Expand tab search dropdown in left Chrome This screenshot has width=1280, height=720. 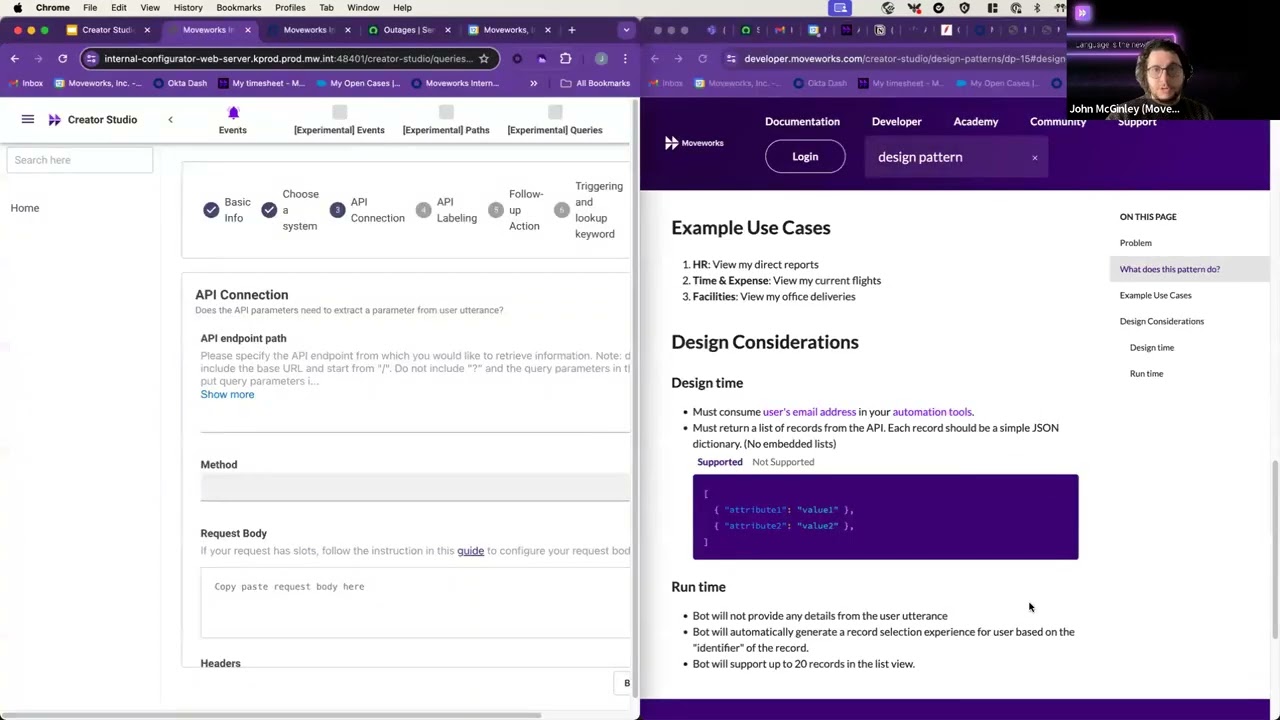pyautogui.click(x=626, y=30)
